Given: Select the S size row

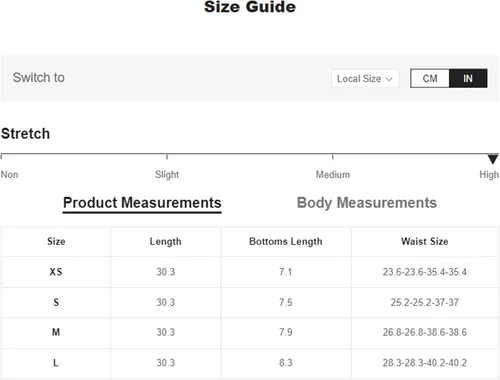Looking at the screenshot, I should (x=250, y=302).
